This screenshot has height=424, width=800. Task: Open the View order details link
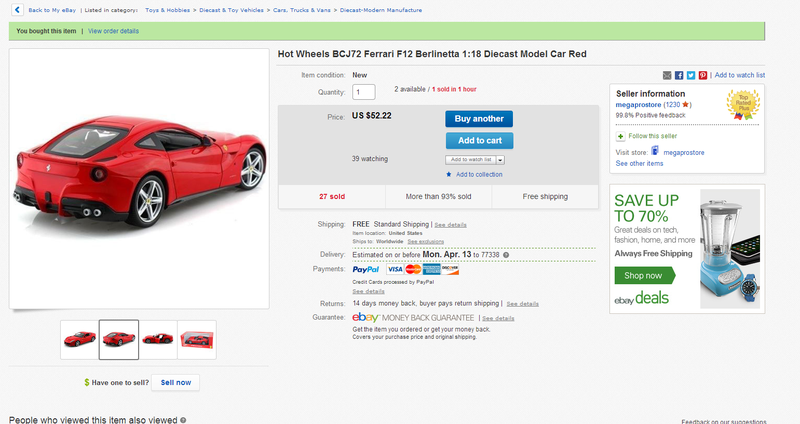(x=113, y=31)
